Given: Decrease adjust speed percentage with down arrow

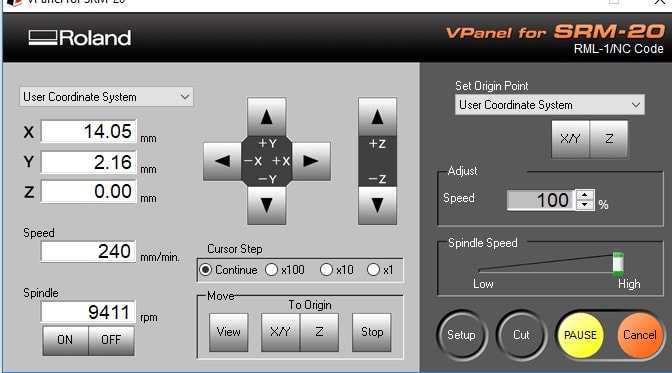Looking at the screenshot, I should (x=585, y=205).
